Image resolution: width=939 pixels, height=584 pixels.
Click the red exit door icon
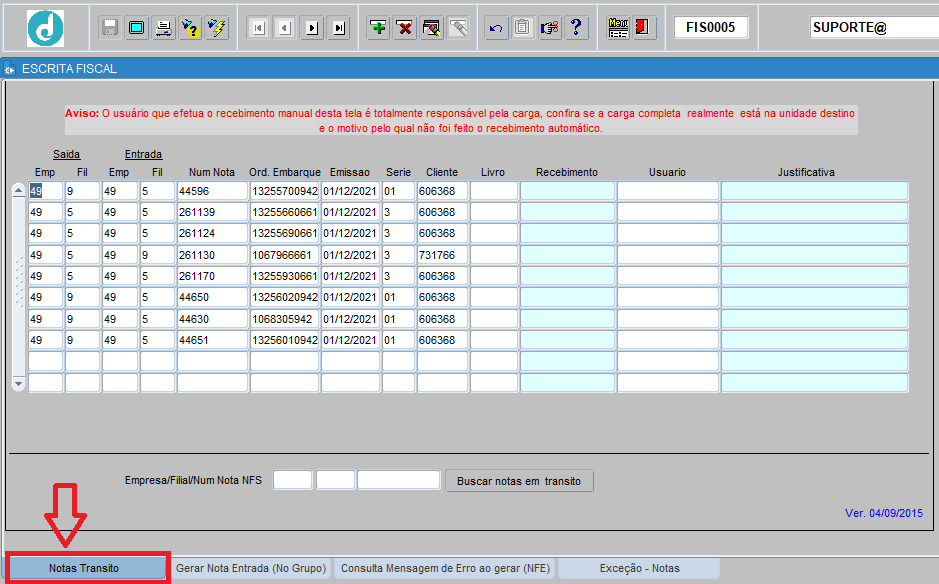pyautogui.click(x=642, y=28)
